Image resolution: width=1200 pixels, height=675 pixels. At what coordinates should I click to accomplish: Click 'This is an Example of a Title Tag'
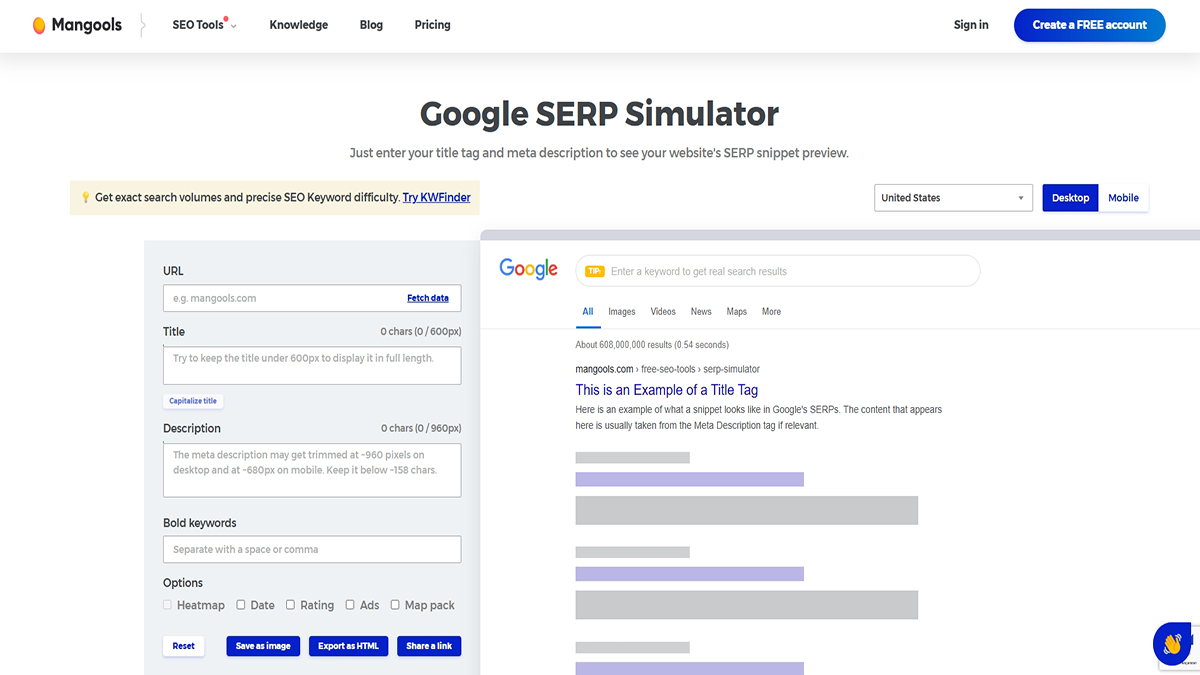point(667,390)
